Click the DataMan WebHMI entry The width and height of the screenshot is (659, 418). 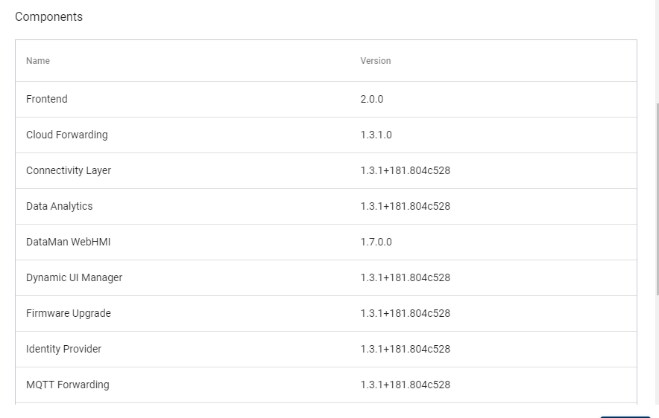[67, 242]
